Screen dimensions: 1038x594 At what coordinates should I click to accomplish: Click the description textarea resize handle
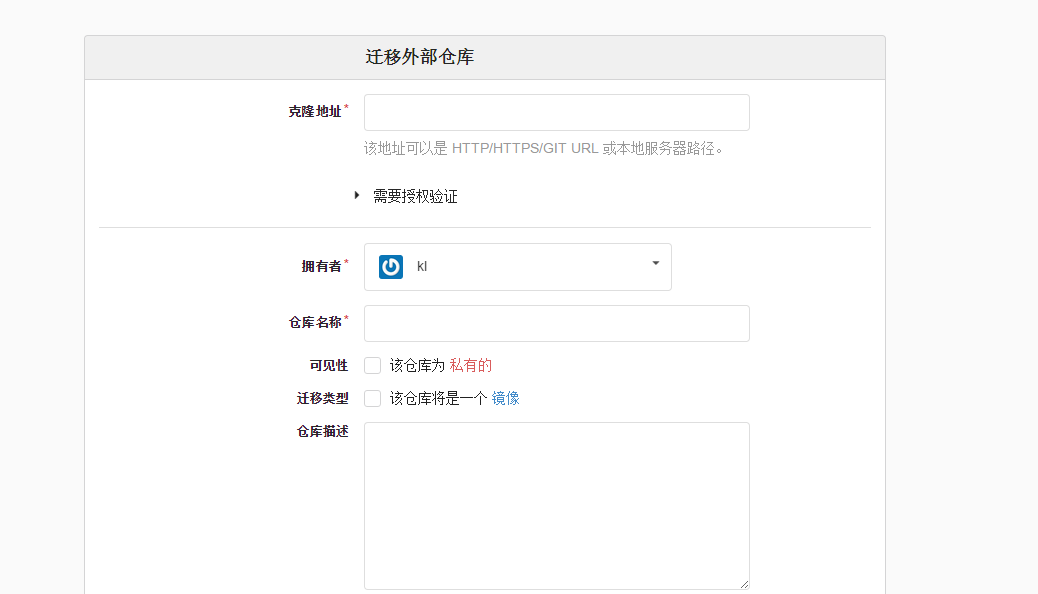(x=743, y=583)
